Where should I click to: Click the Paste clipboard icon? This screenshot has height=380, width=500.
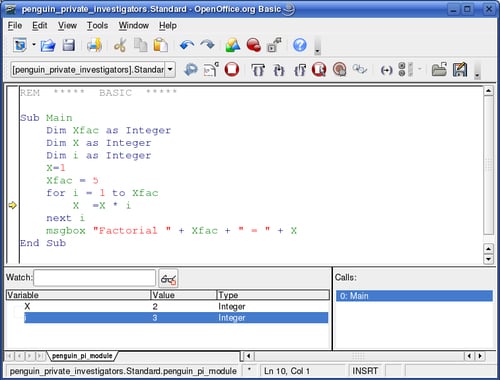coord(160,45)
